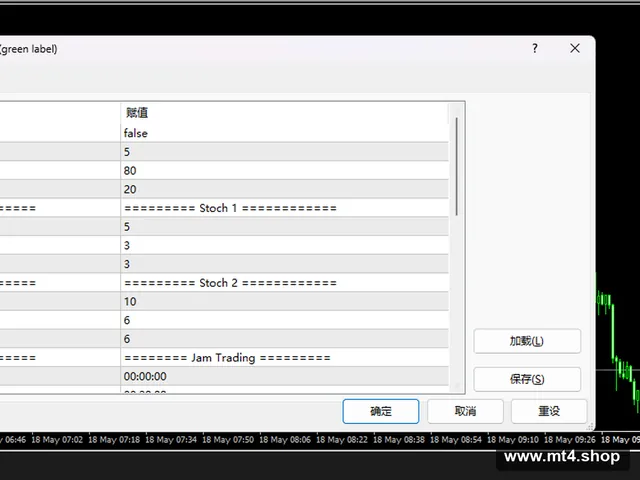Select the value 6 just above Jam Trading
The height and width of the screenshot is (480, 640).
tap(284, 339)
